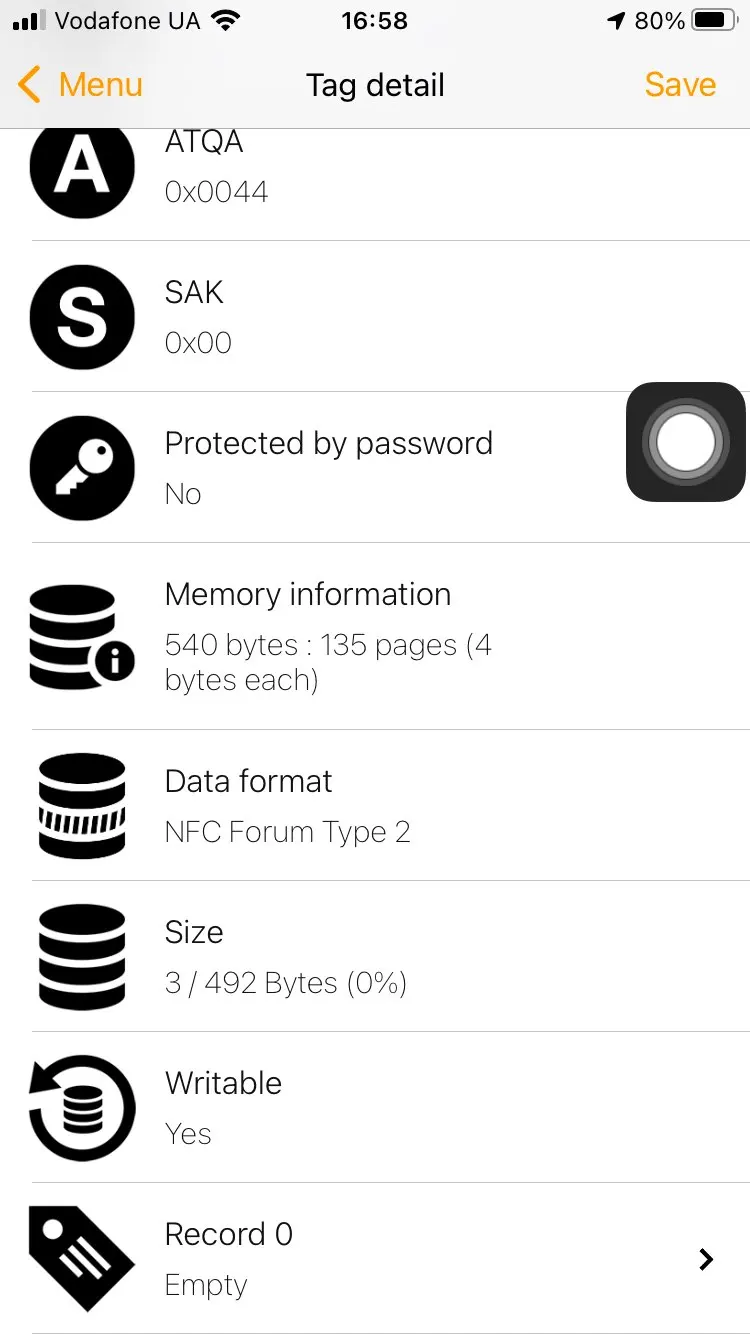Select the Protected by password row
The width and height of the screenshot is (750, 1334).
coord(328,467)
